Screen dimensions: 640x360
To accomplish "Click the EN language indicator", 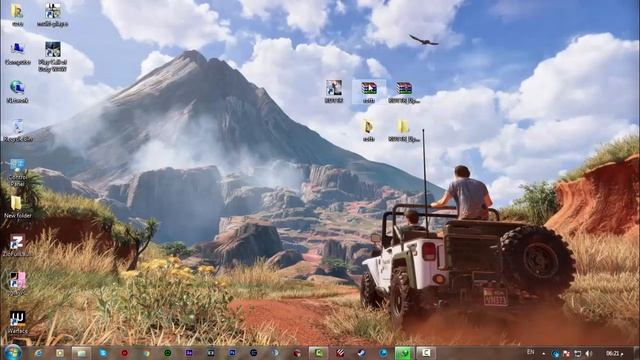I will click(x=530, y=352).
